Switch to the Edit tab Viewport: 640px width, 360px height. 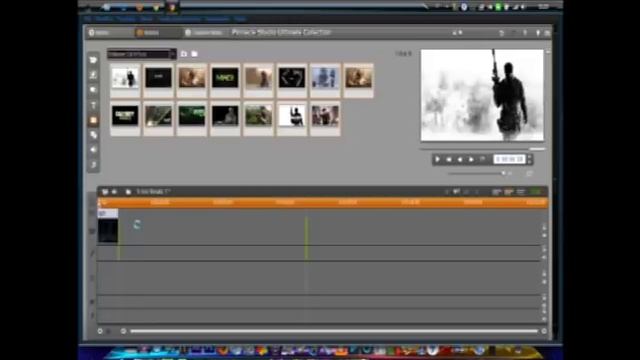pyautogui.click(x=147, y=33)
